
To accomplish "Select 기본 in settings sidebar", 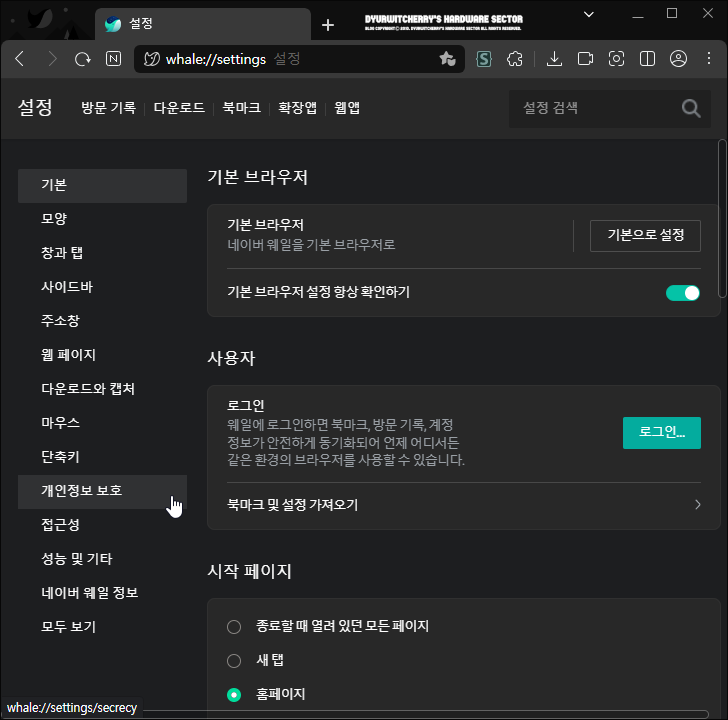I will pos(102,186).
